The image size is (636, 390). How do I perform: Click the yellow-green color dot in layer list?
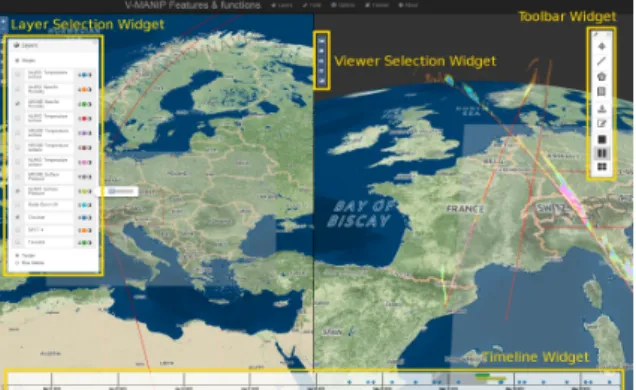click(84, 191)
